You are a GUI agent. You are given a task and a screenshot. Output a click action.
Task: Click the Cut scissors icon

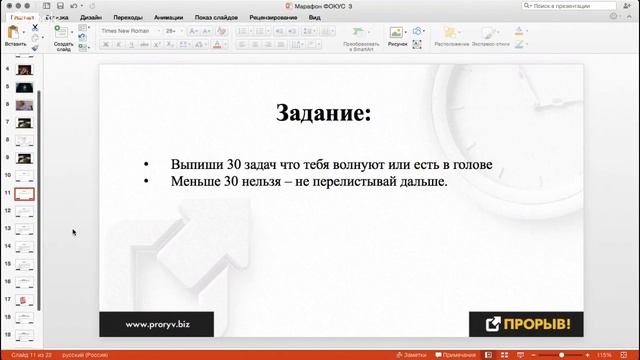35,28
